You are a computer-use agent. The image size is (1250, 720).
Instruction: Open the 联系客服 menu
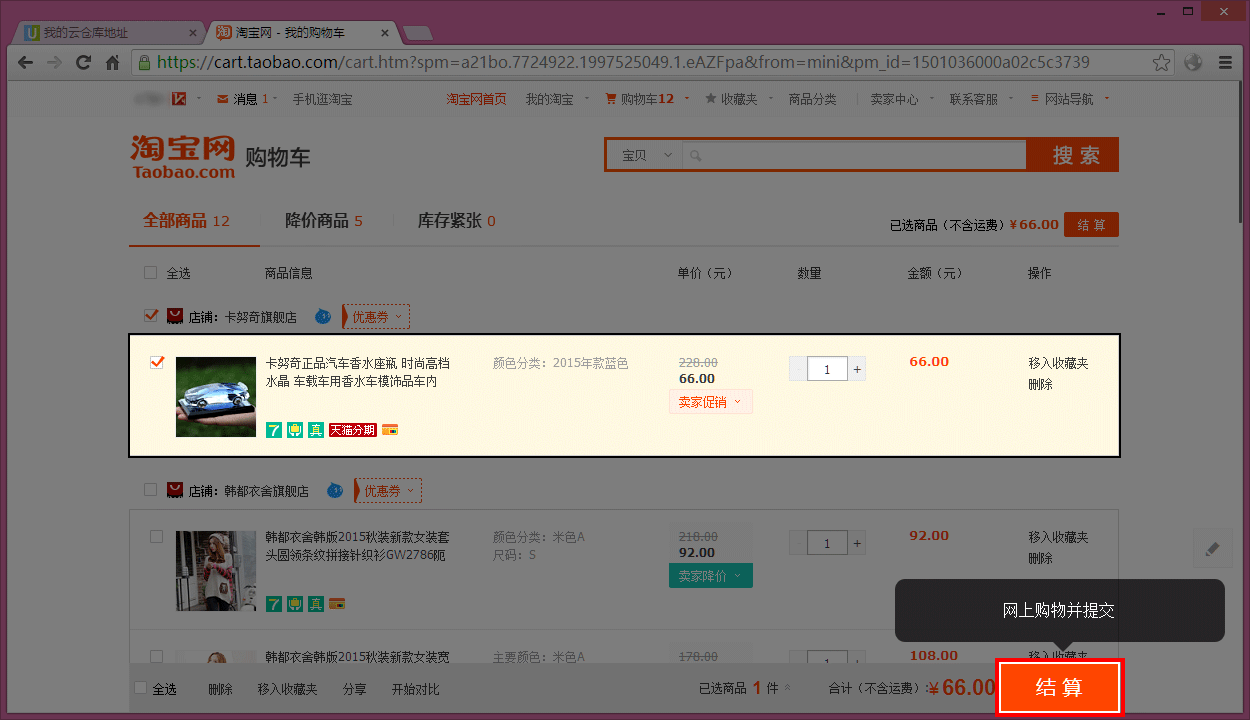tap(981, 99)
